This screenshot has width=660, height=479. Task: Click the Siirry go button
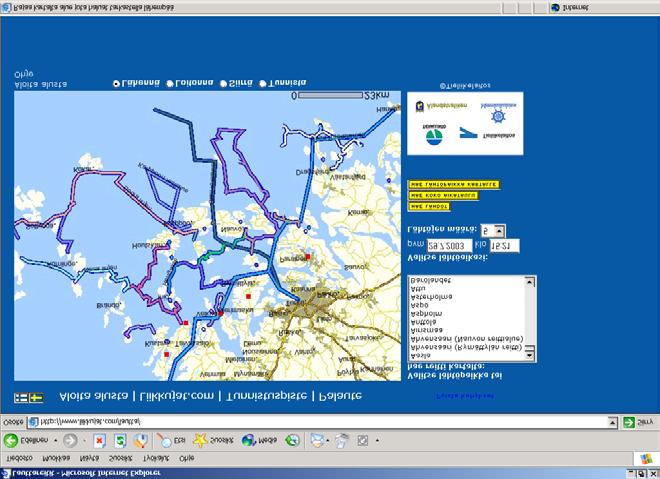(x=638, y=422)
